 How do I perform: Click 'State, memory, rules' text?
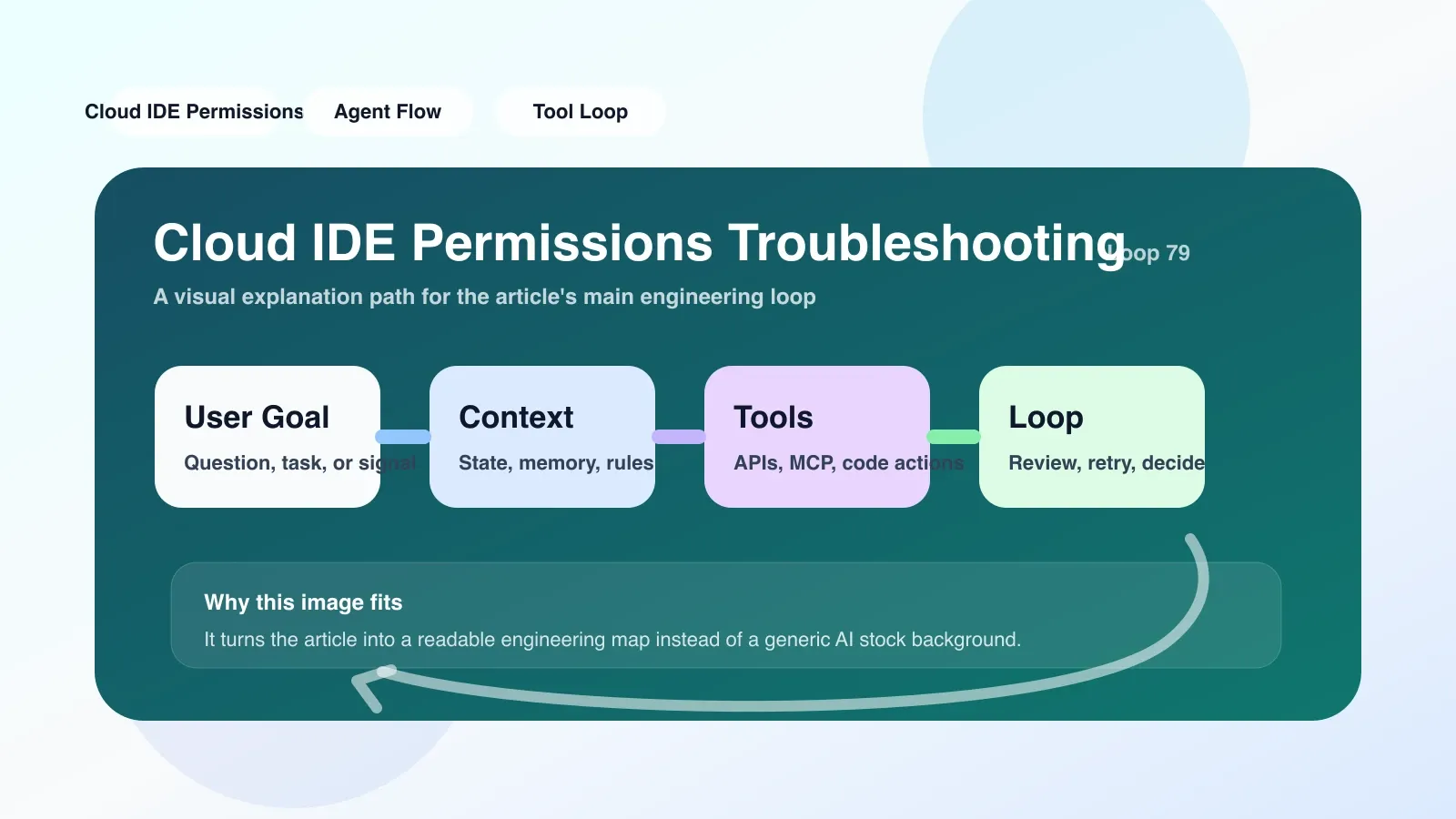tap(556, 463)
